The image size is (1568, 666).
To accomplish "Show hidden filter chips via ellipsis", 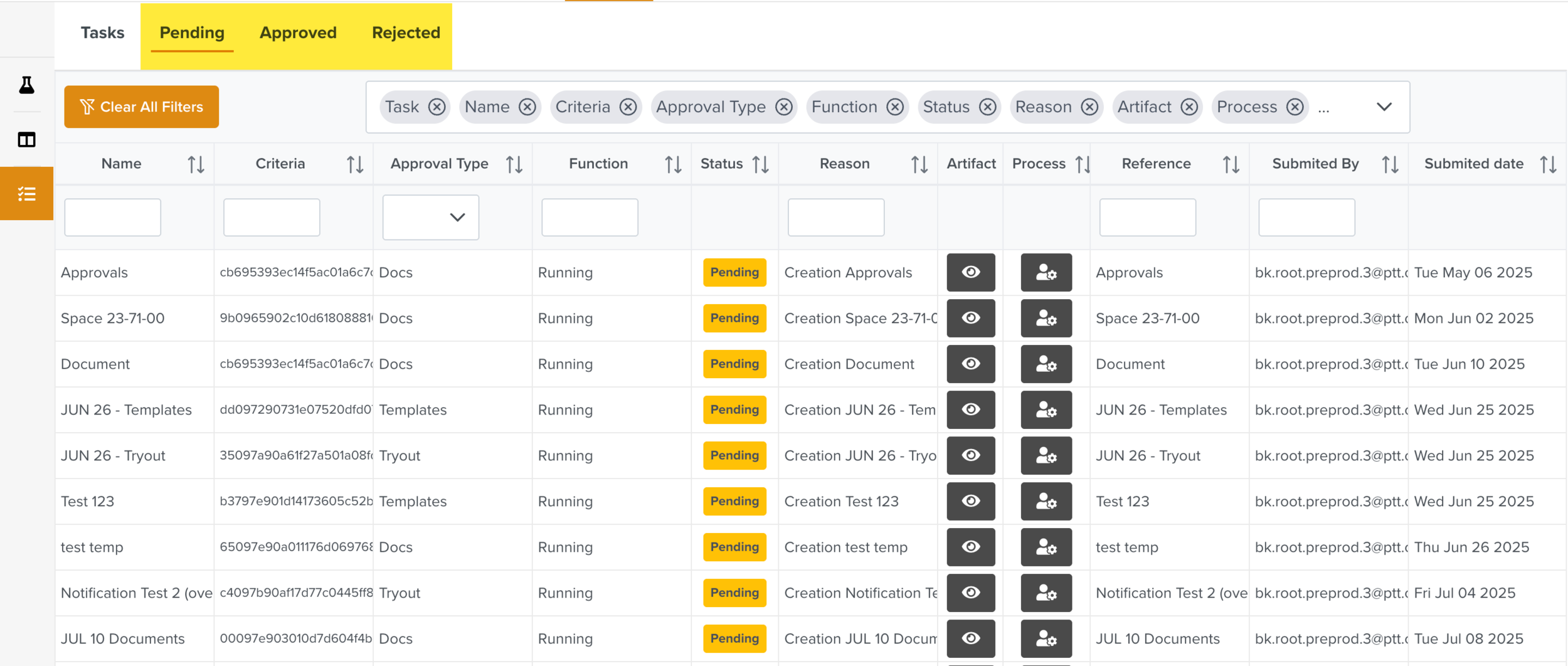I will pyautogui.click(x=1324, y=108).
